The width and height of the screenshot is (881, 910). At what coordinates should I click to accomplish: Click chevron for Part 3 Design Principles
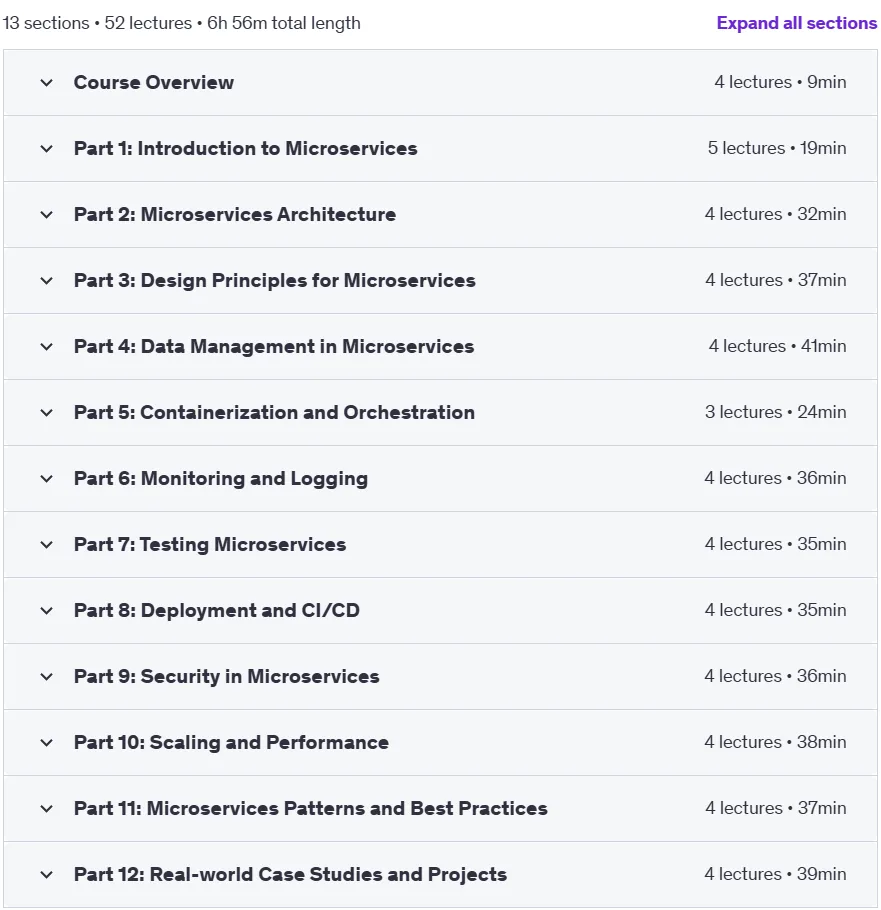click(x=46, y=281)
